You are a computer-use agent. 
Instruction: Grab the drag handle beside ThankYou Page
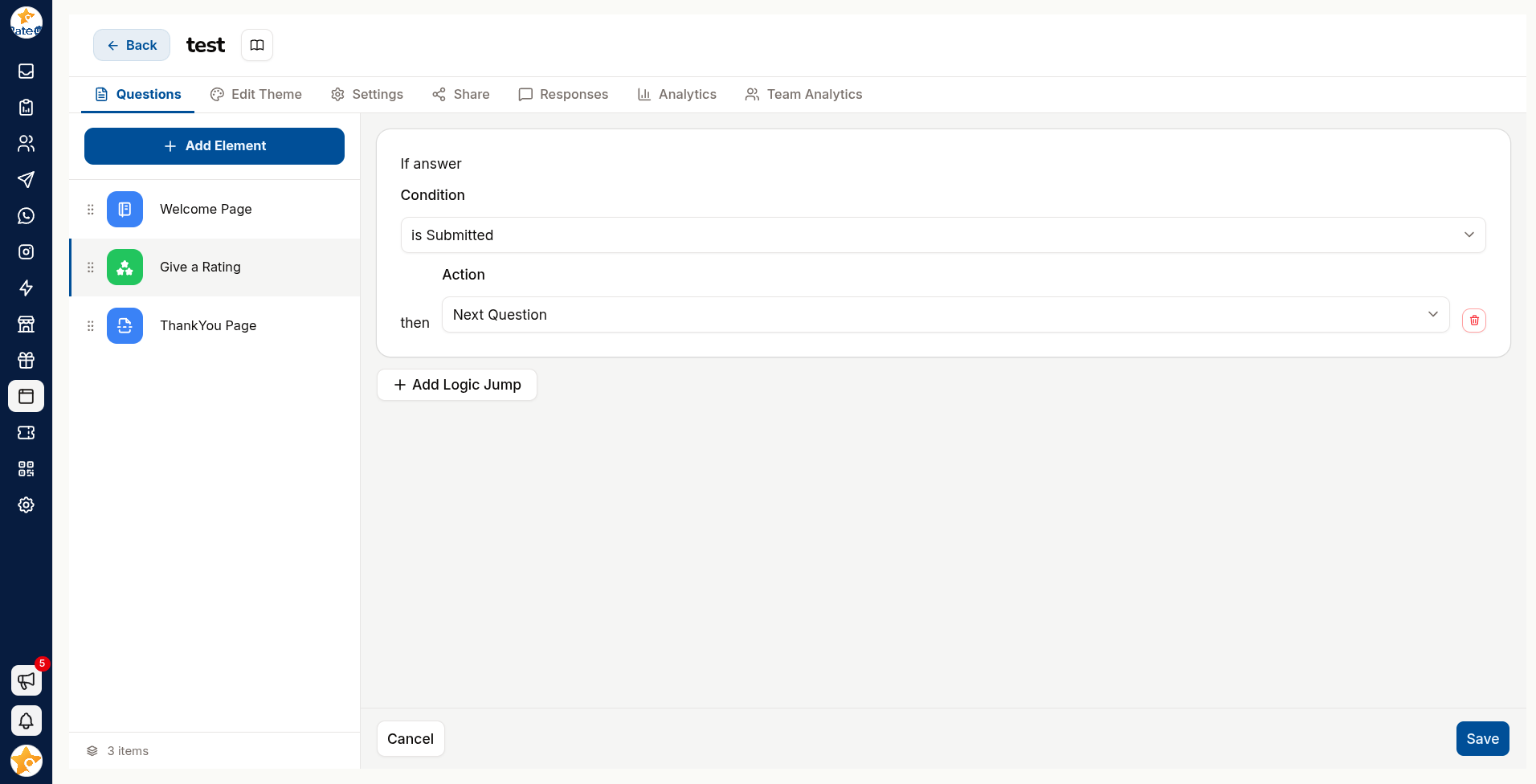point(91,326)
